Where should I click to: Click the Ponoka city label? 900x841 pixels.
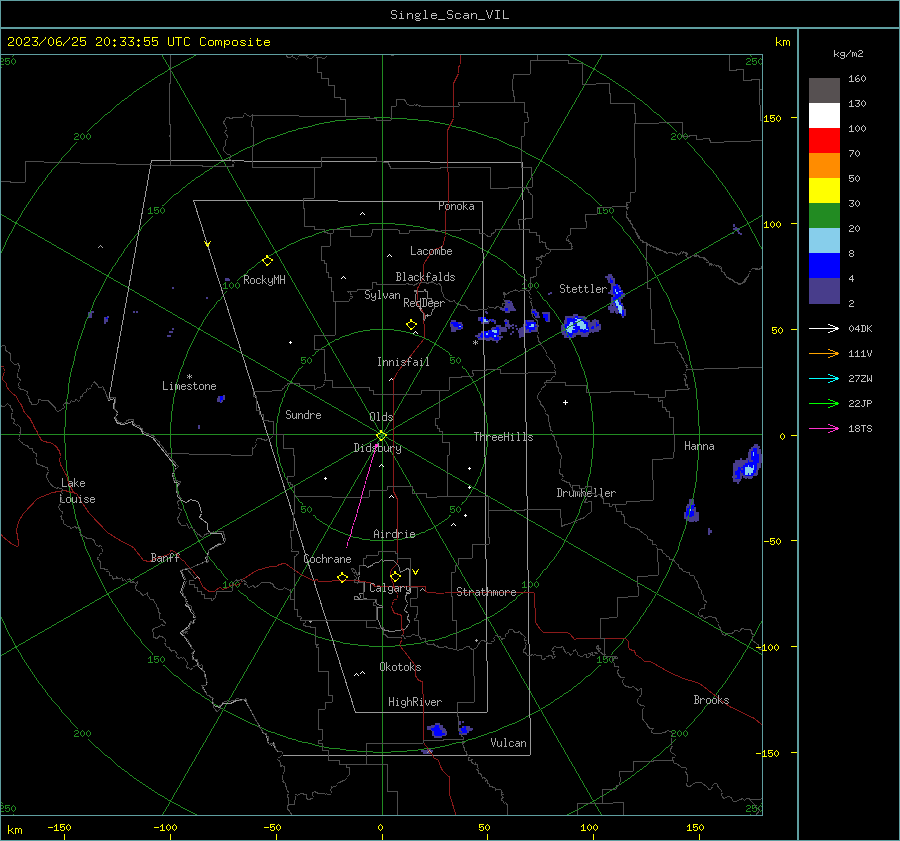coord(456,206)
